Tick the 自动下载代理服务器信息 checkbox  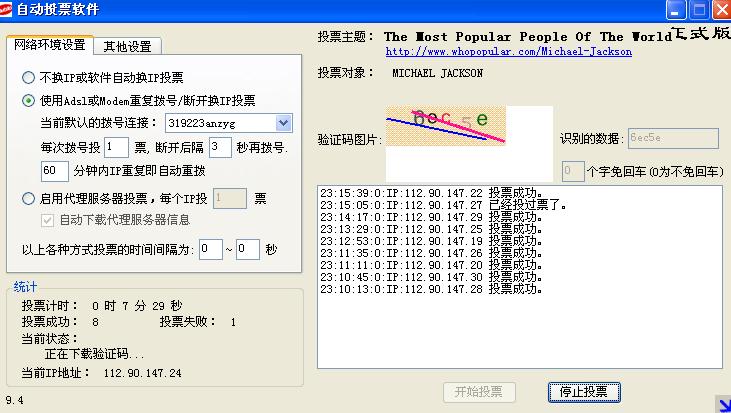47,220
